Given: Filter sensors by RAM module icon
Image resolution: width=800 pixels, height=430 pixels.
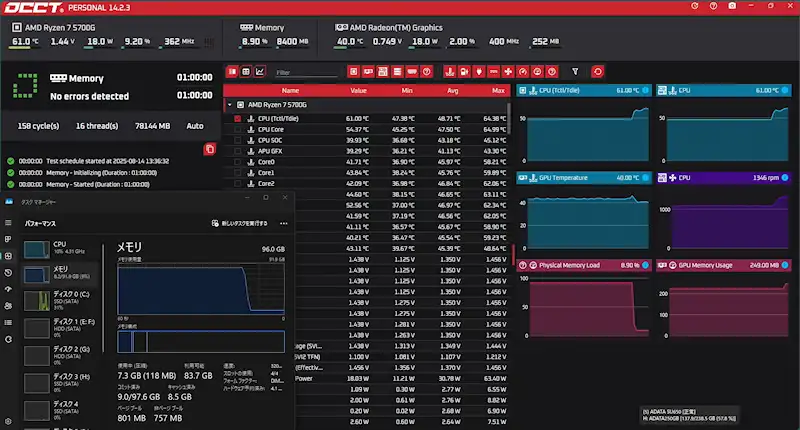Looking at the screenshot, I should pos(412,72).
